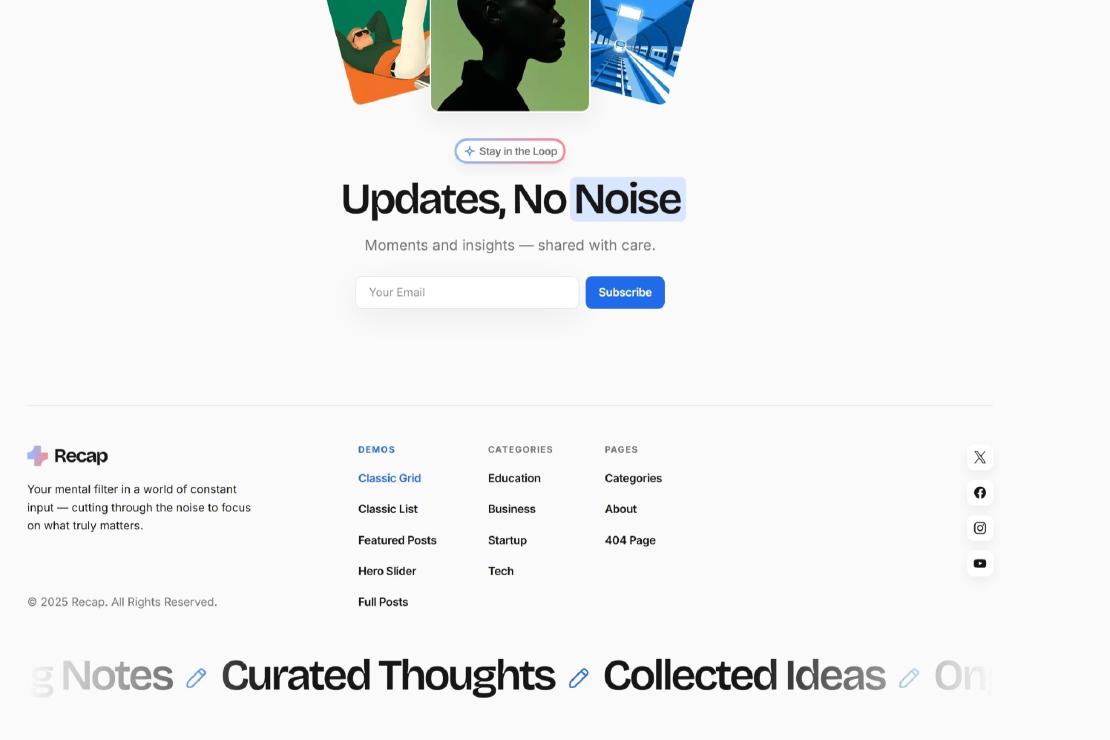Select the Education category link
The width and height of the screenshot is (1110, 740).
point(514,479)
